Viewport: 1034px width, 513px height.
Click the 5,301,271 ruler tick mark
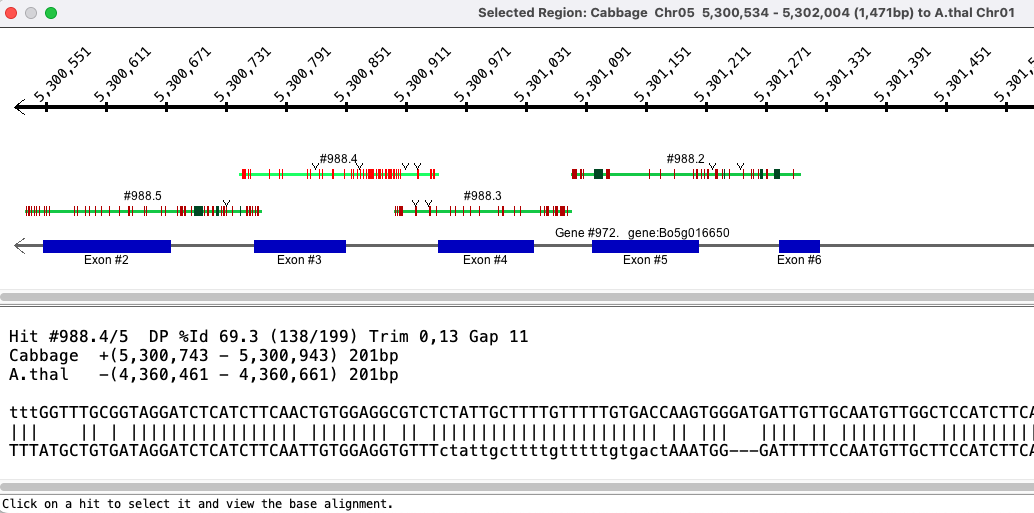click(x=766, y=107)
